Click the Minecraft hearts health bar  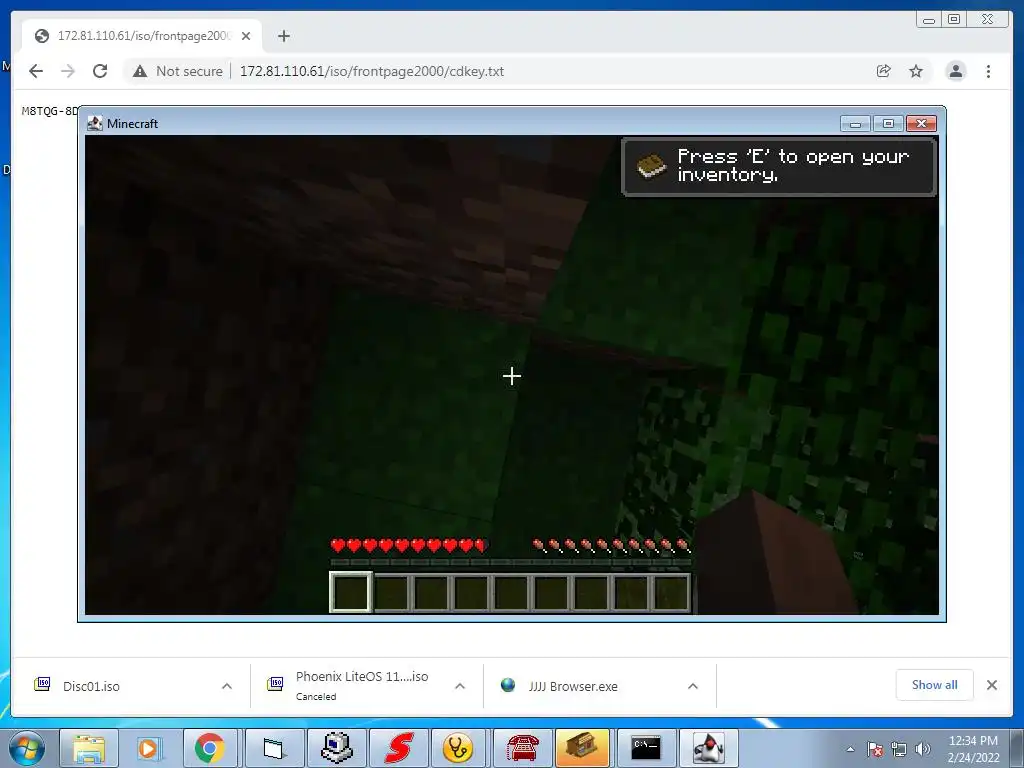tap(409, 545)
